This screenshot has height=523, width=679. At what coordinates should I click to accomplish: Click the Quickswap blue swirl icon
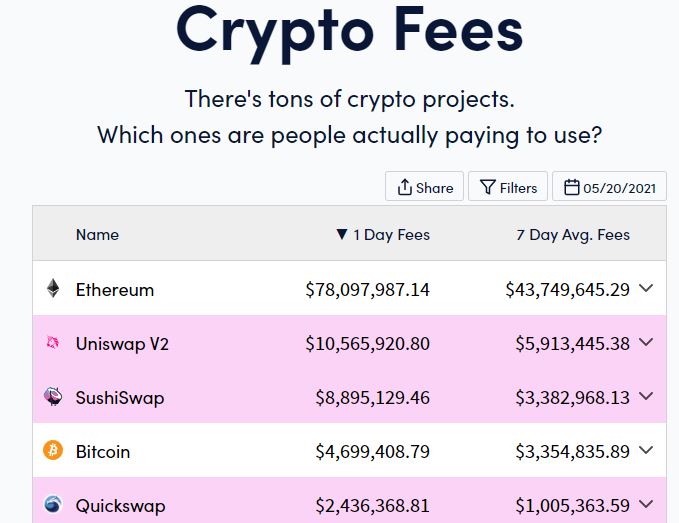point(53,504)
